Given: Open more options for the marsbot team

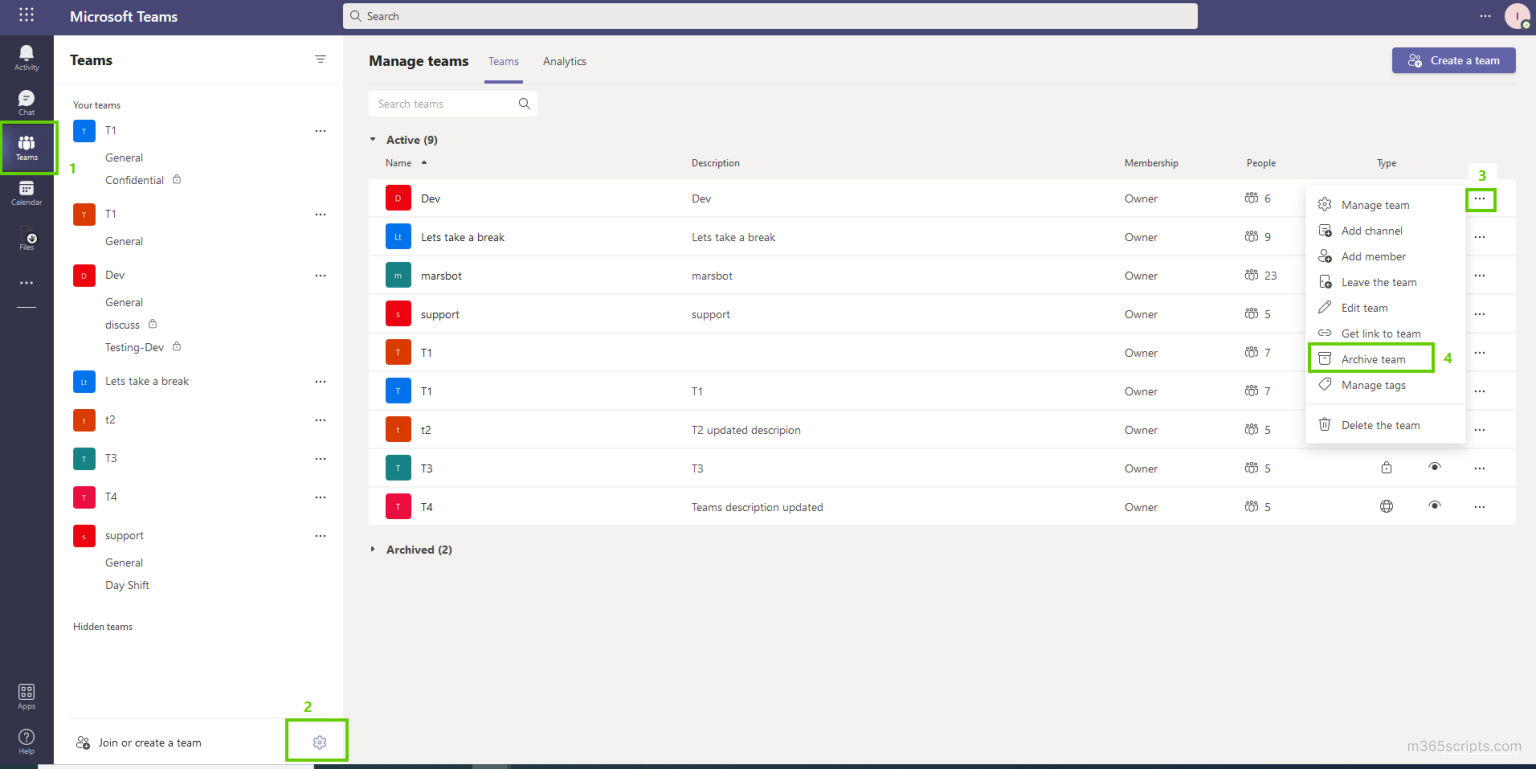Looking at the screenshot, I should point(1479,275).
